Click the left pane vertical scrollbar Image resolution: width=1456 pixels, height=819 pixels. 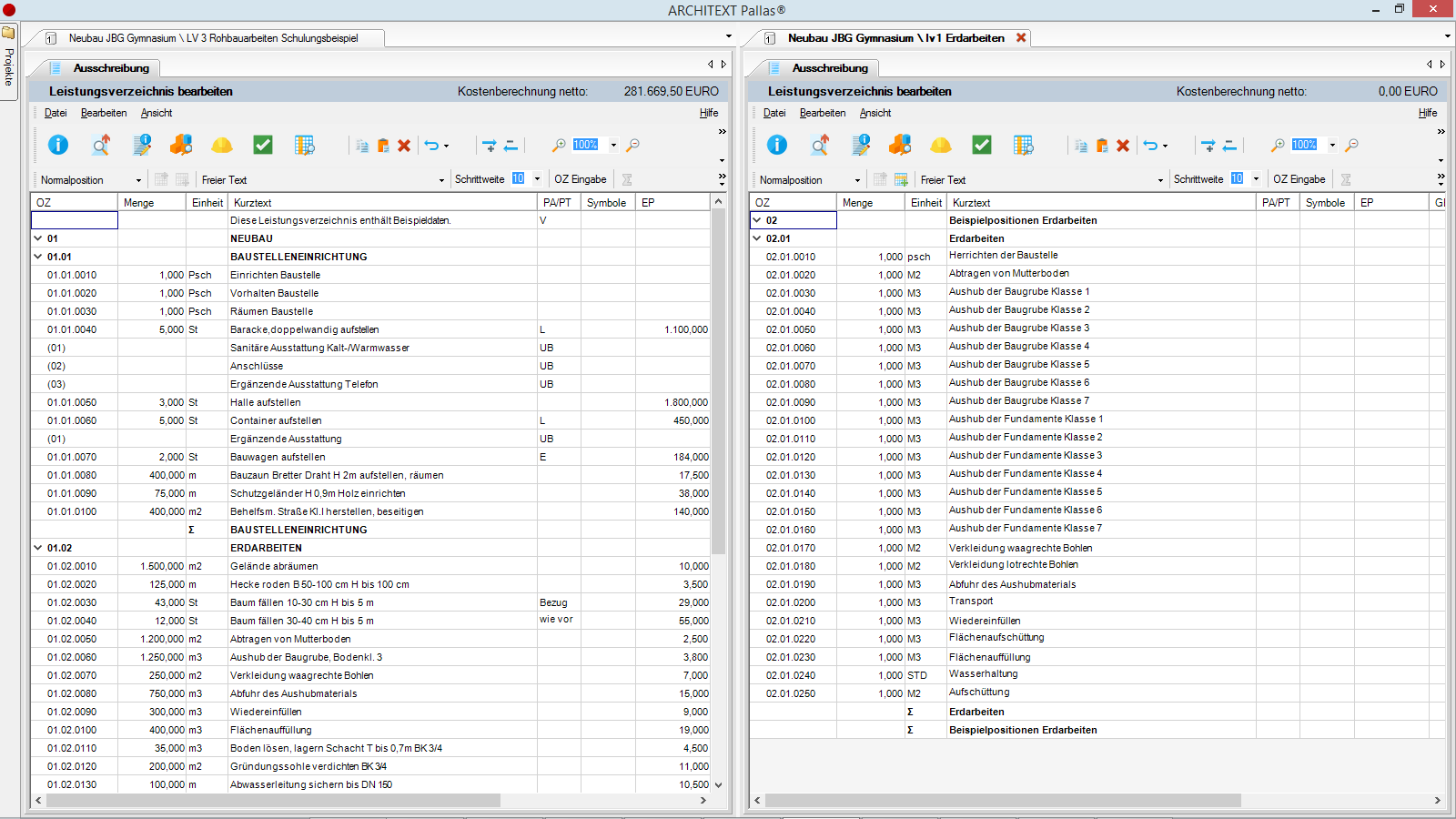coord(718,382)
